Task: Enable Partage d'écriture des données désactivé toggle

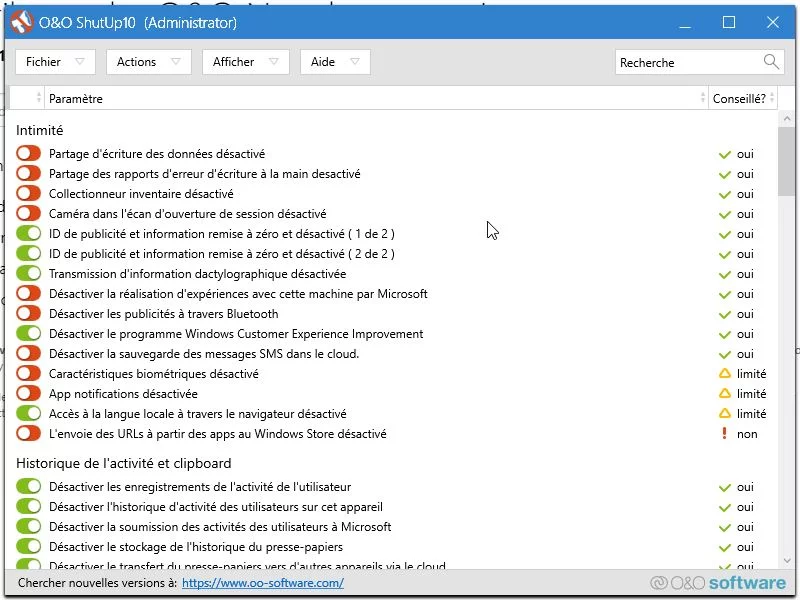Action: tap(29, 154)
